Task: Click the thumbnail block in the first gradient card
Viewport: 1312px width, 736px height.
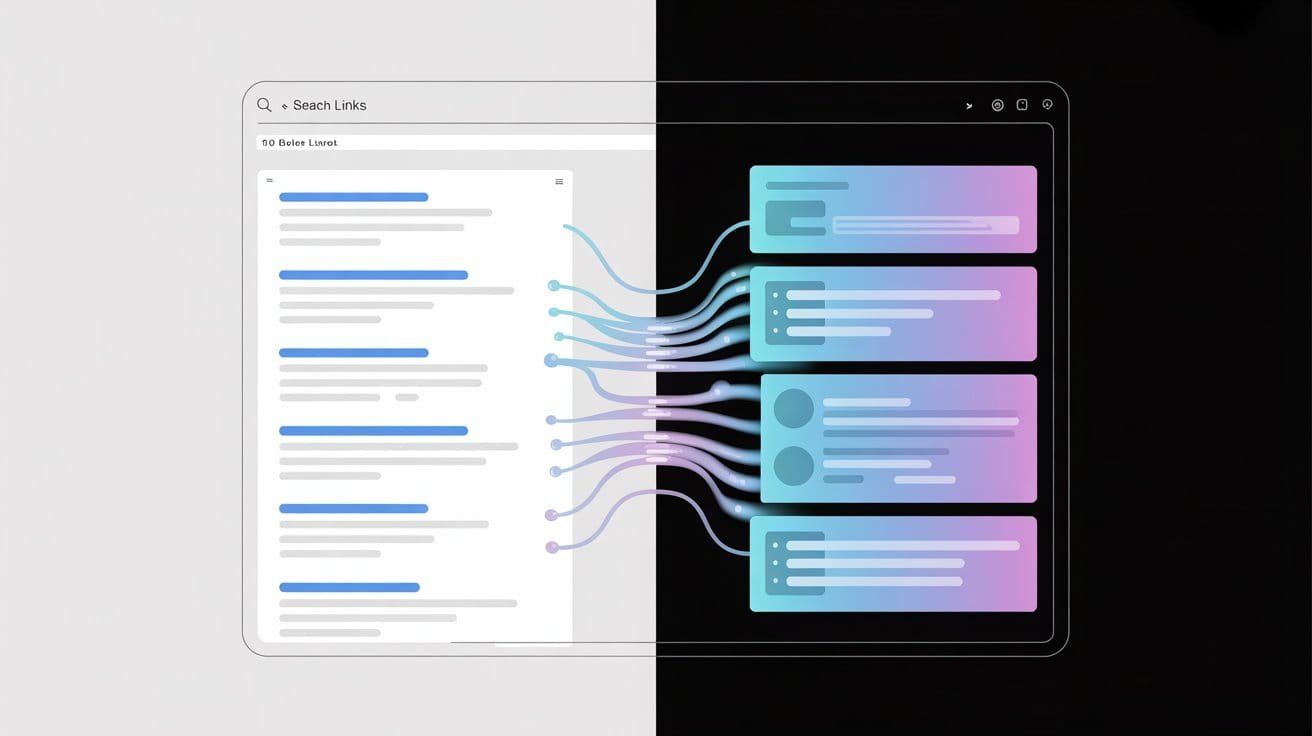Action: pos(795,218)
